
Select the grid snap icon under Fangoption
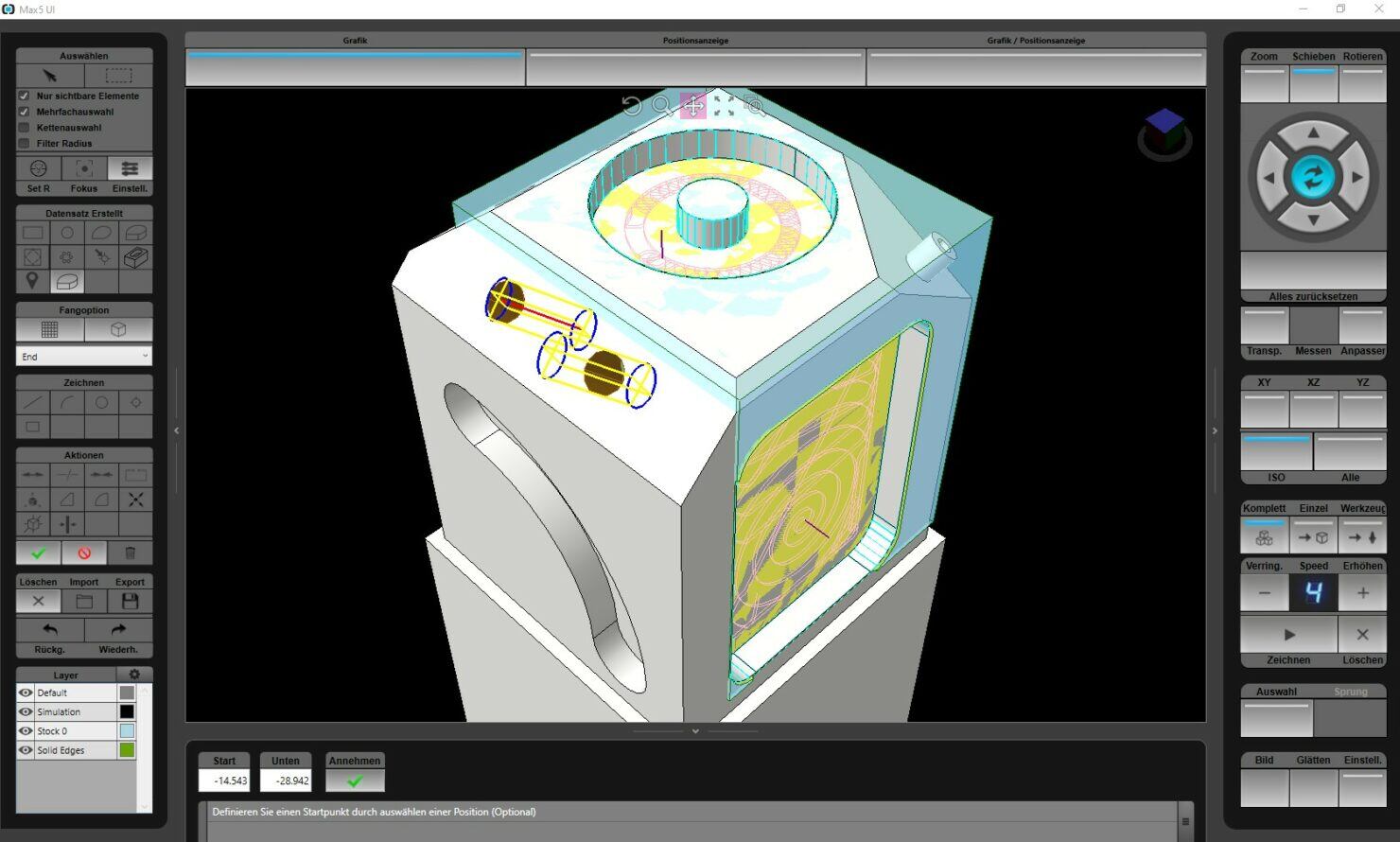tap(50, 329)
